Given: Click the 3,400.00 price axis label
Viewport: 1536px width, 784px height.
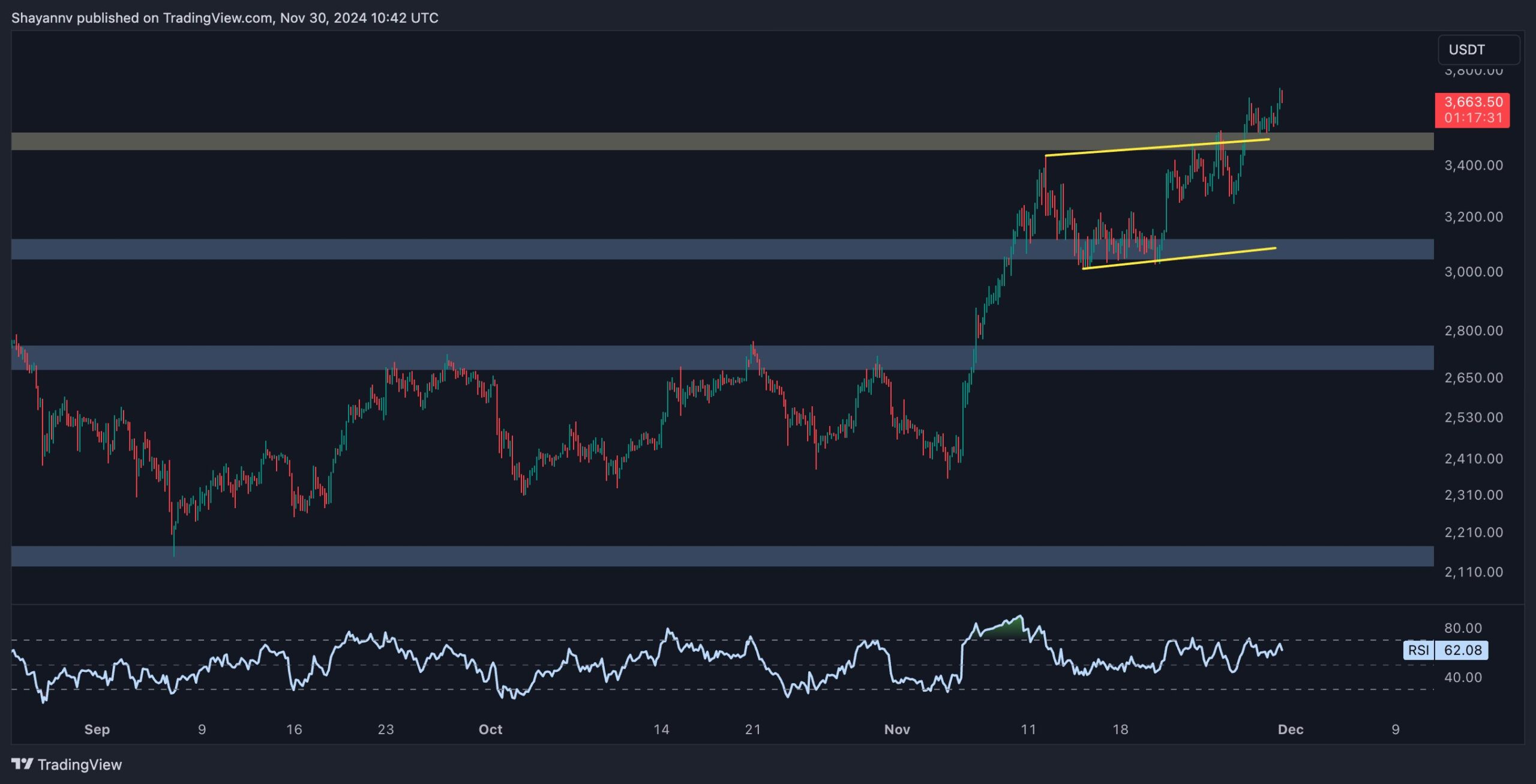Looking at the screenshot, I should pyautogui.click(x=1473, y=165).
